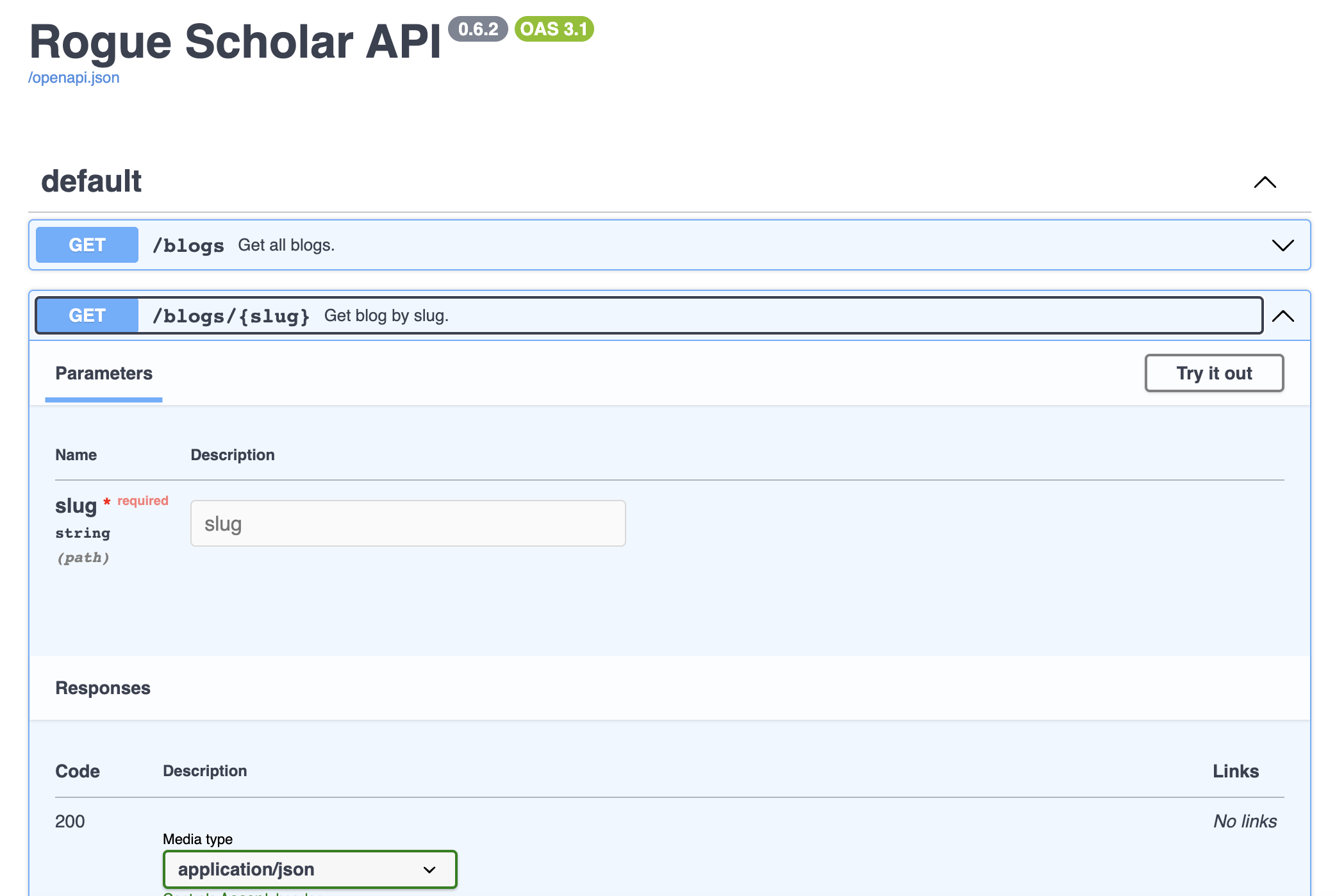Select the Parameters tab
This screenshot has height=896, width=1337.
point(104,374)
